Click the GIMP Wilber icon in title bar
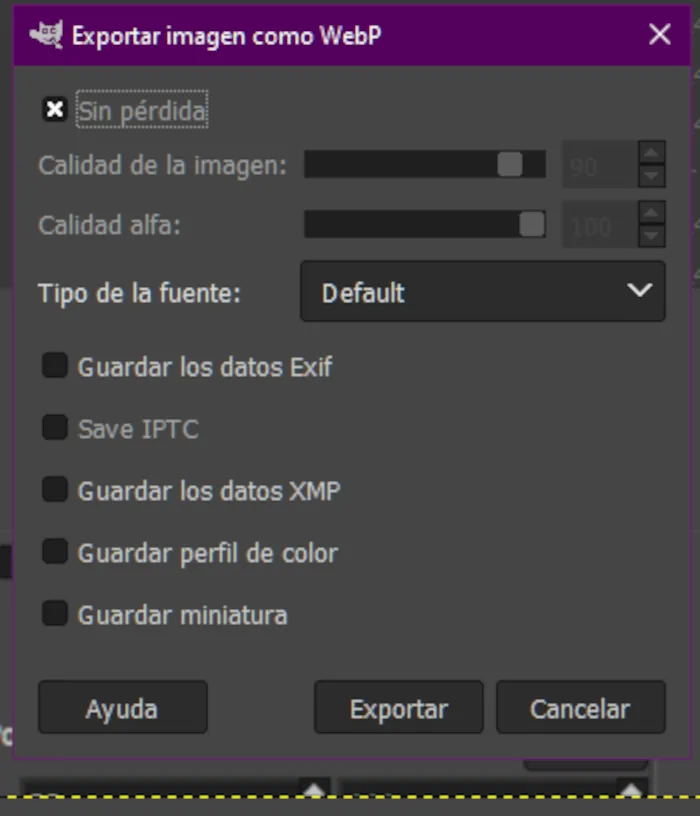 click(46, 35)
